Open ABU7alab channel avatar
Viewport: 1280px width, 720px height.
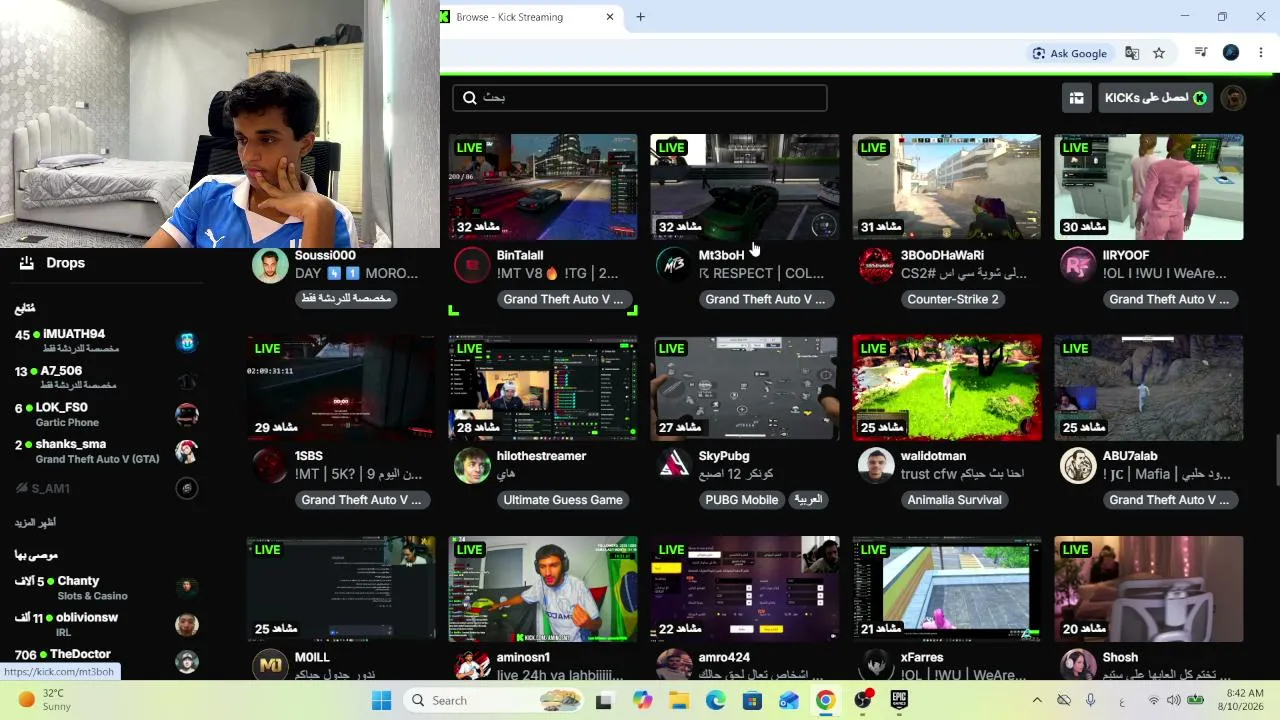pos(1078,466)
